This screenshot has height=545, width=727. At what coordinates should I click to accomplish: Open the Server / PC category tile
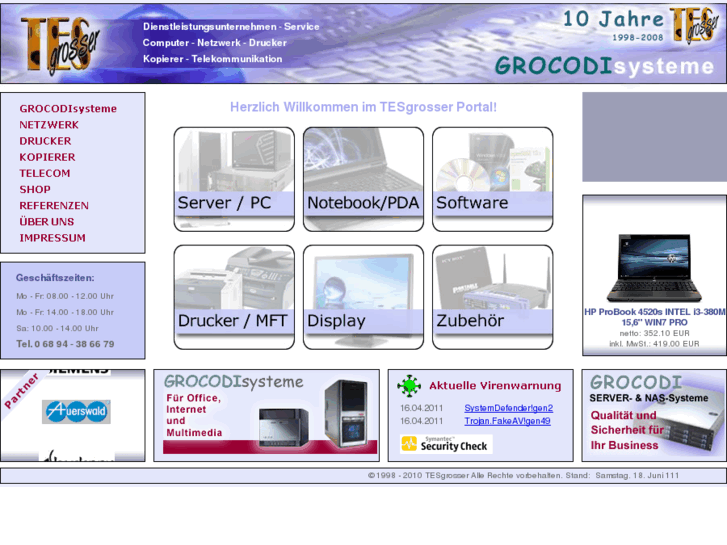(234, 179)
